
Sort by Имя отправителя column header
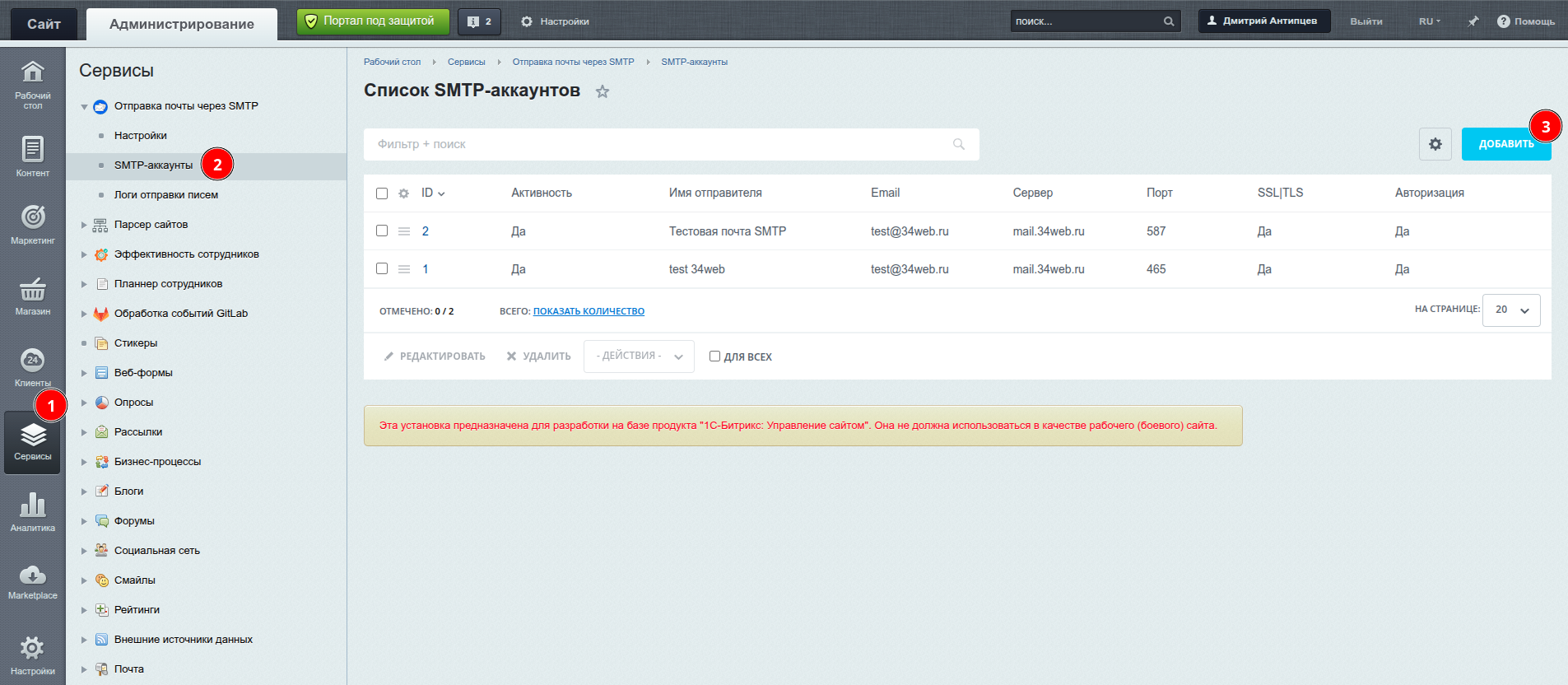[x=715, y=193]
